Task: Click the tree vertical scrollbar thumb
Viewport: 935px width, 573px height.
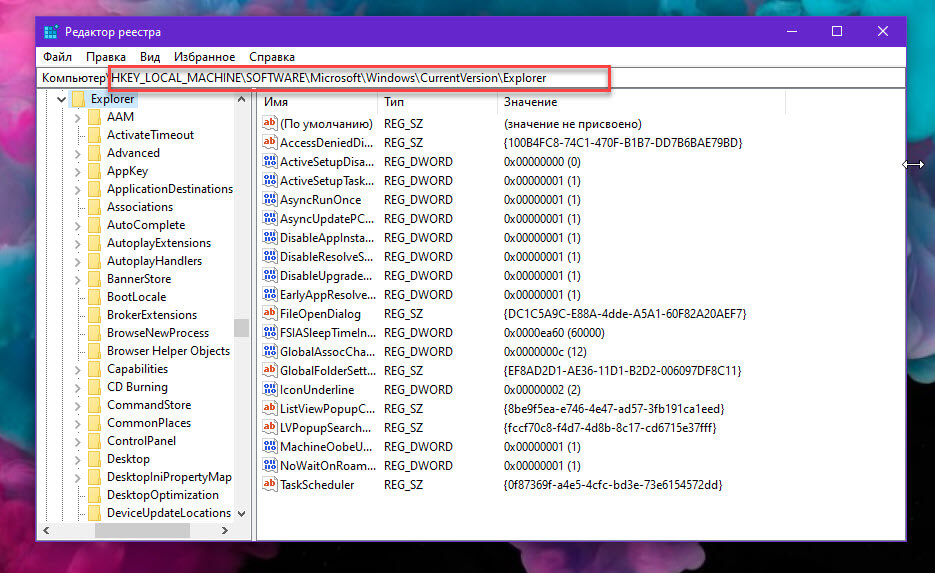Action: pyautogui.click(x=242, y=328)
